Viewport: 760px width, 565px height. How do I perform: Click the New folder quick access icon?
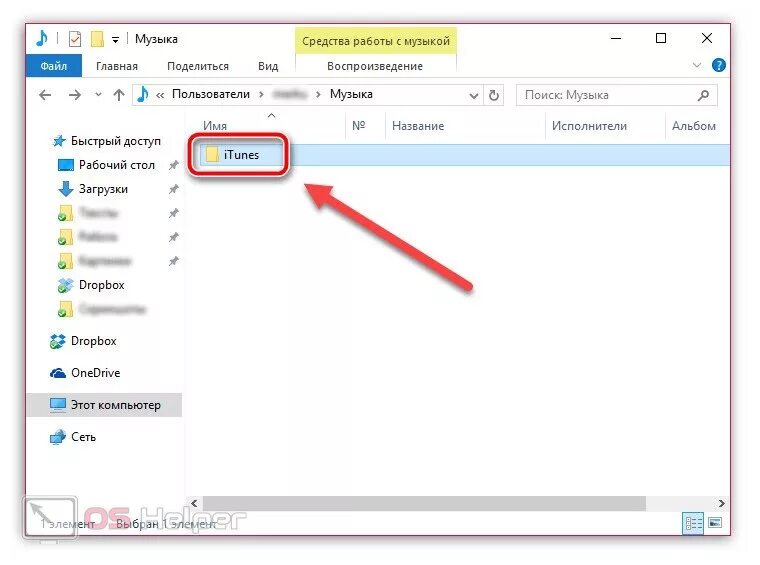(97, 39)
